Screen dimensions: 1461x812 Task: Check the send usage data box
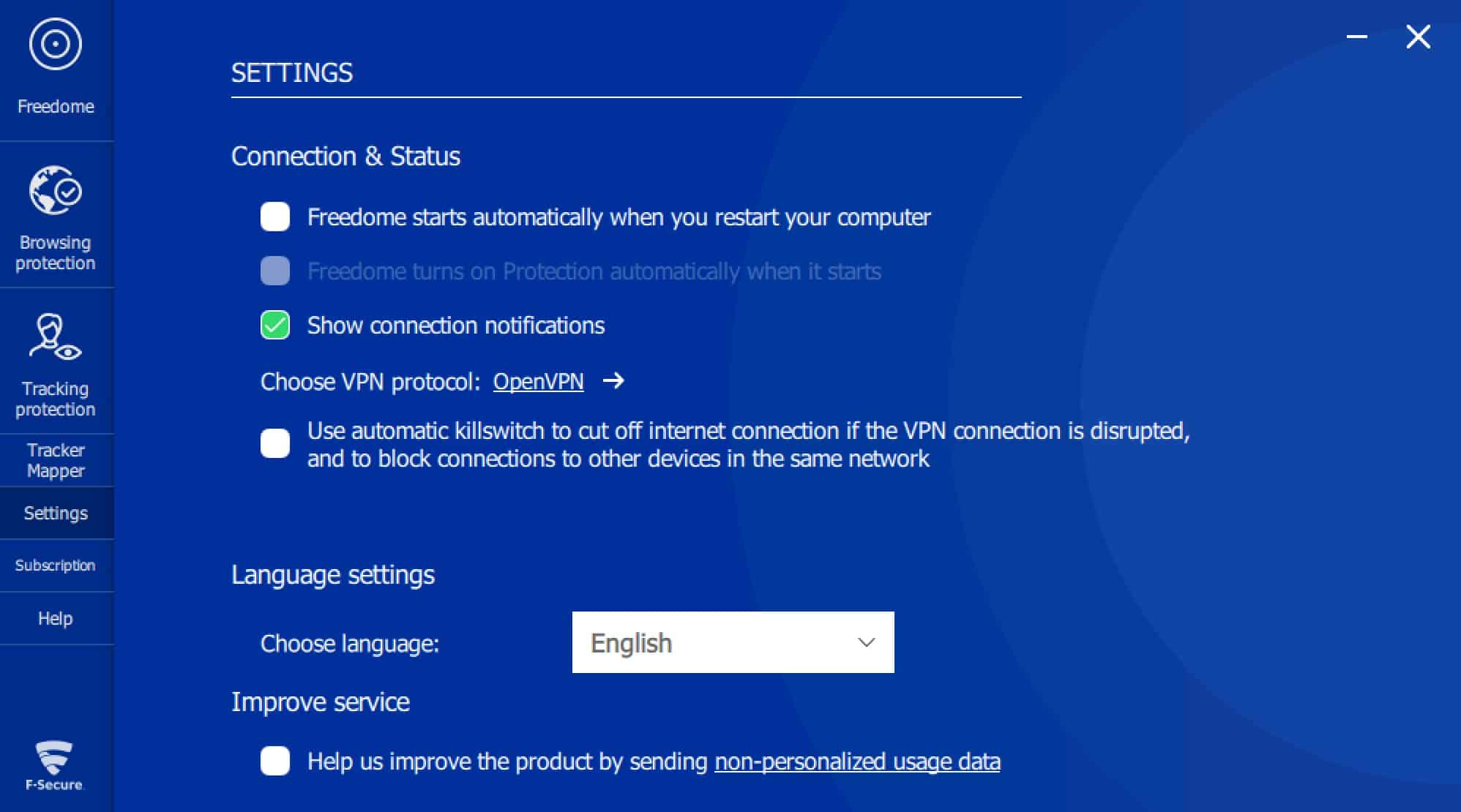pos(275,761)
